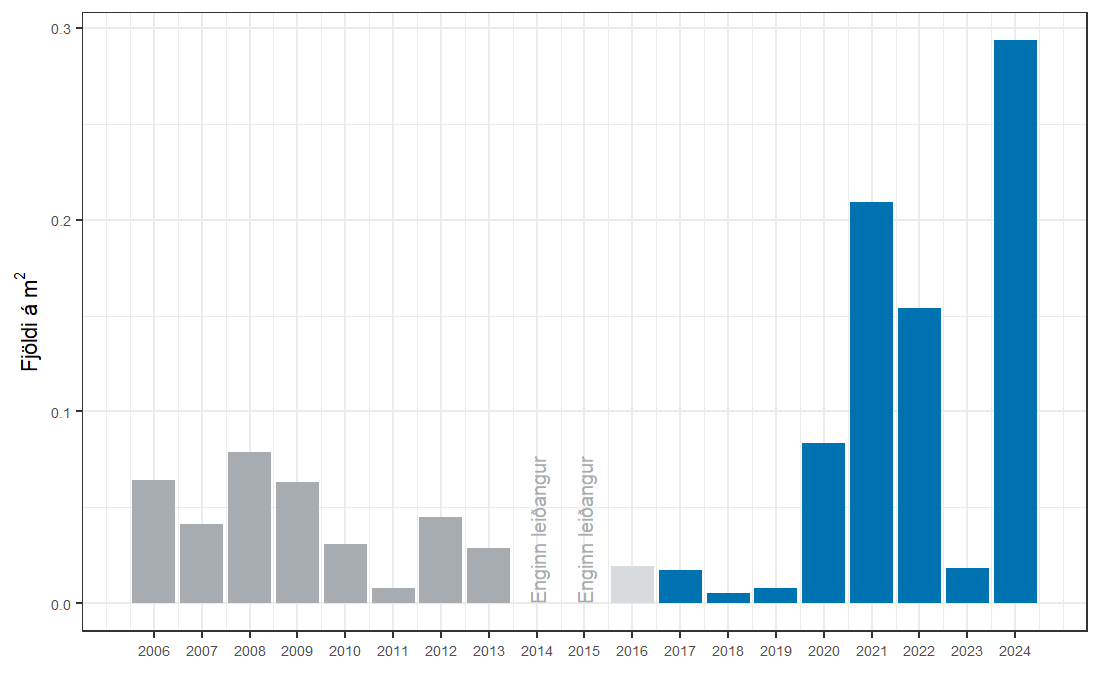Click the 'Enginn leiðangur' text above 2015
This screenshot has height=700, width=1100.
[x=587, y=529]
